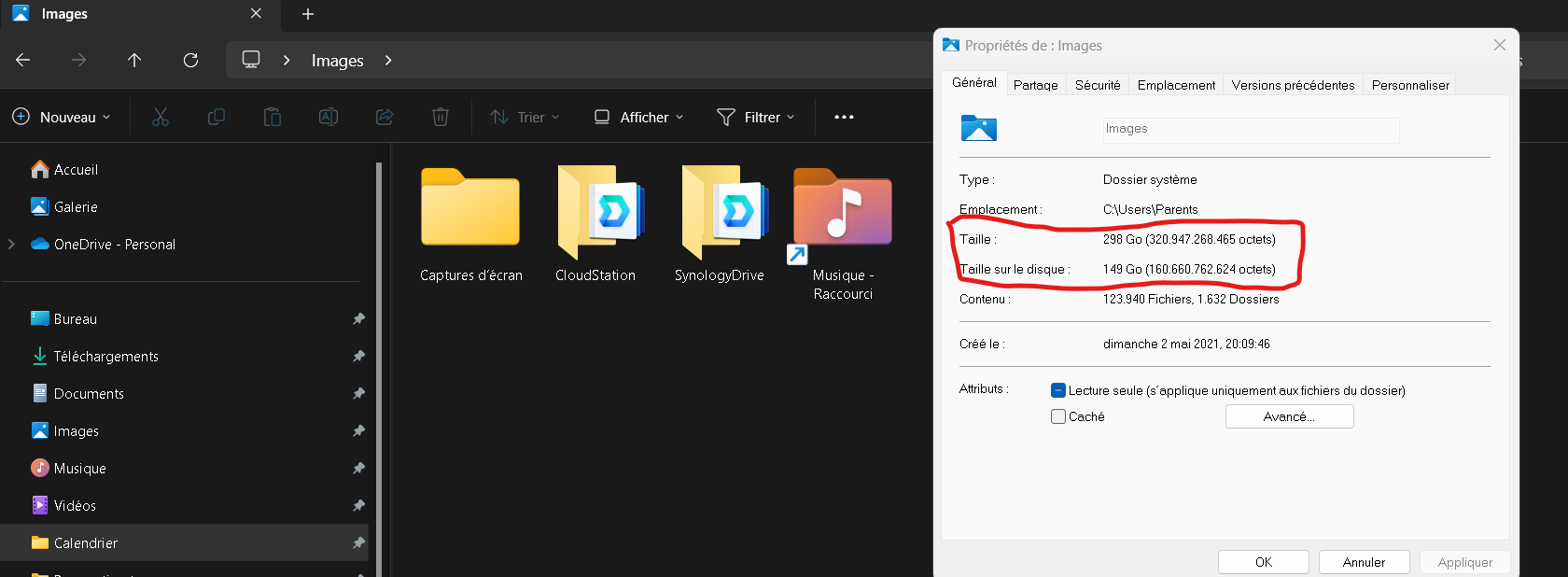The image size is (1568, 577).
Task: Switch to the Versions précédentes tab
Action: (1293, 85)
